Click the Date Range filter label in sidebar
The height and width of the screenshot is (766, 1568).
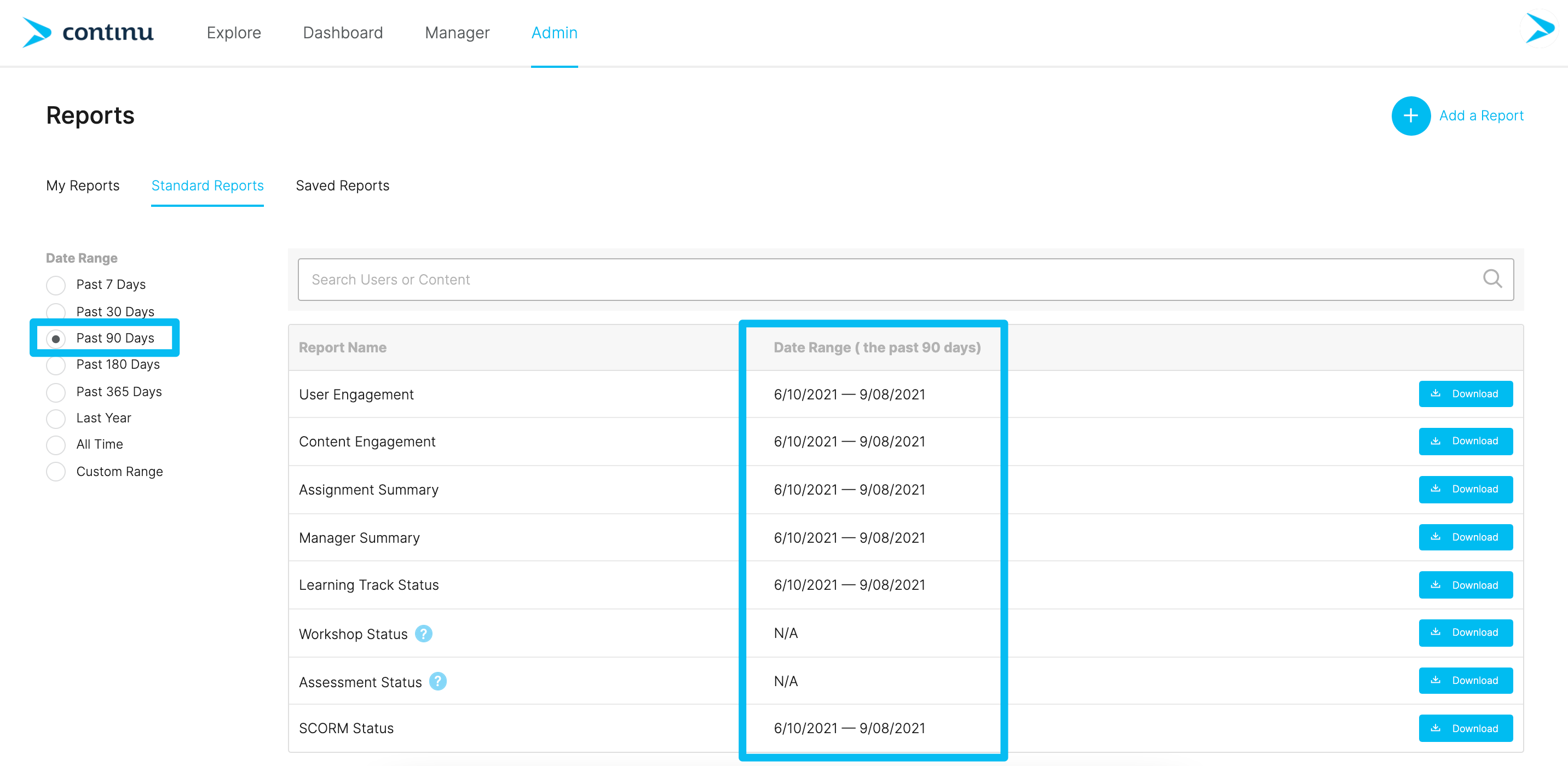click(82, 258)
